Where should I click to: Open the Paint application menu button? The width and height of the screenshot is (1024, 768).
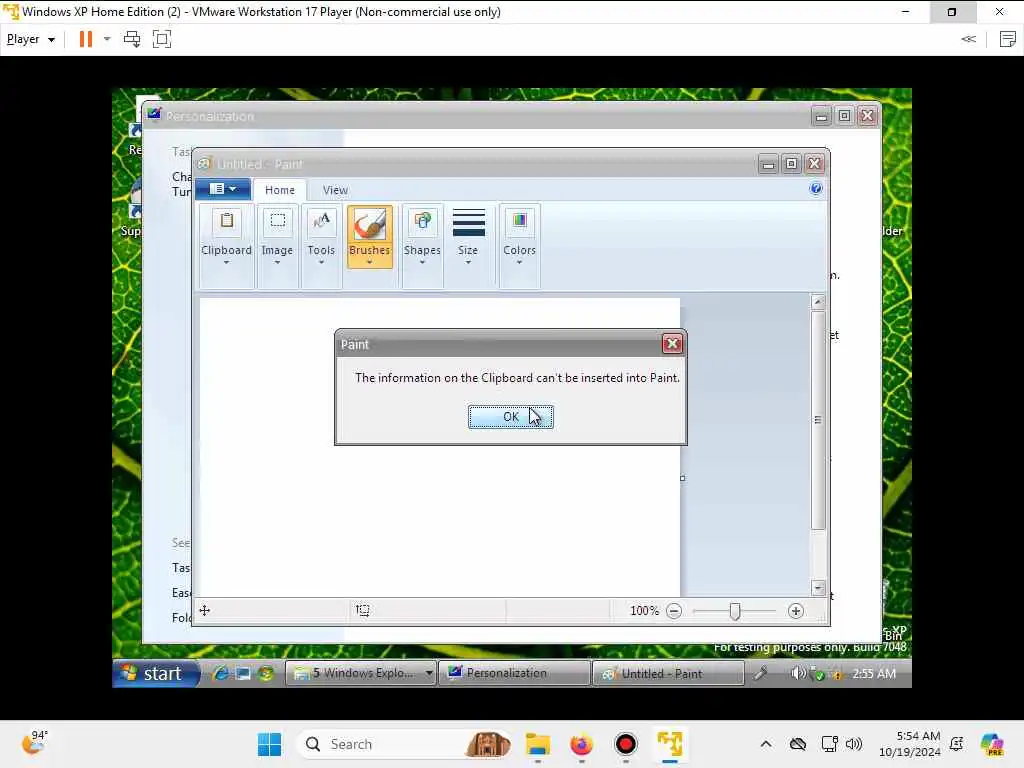(x=223, y=189)
